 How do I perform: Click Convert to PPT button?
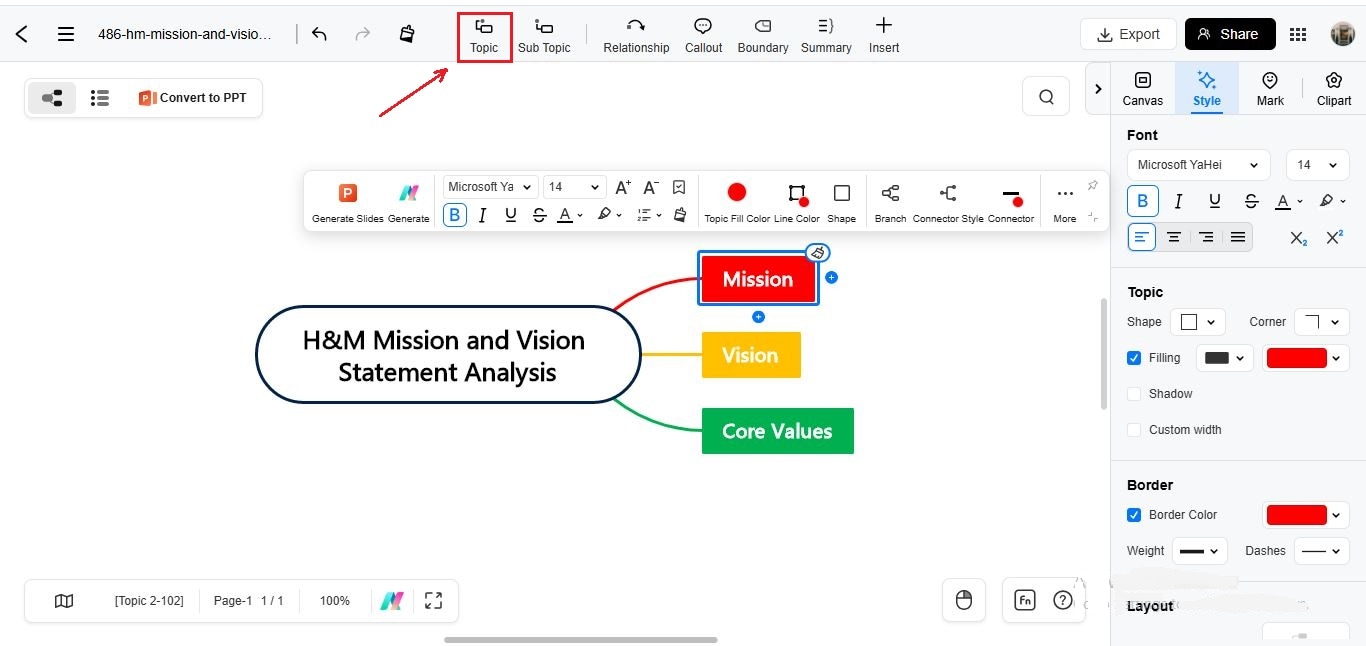pyautogui.click(x=193, y=98)
